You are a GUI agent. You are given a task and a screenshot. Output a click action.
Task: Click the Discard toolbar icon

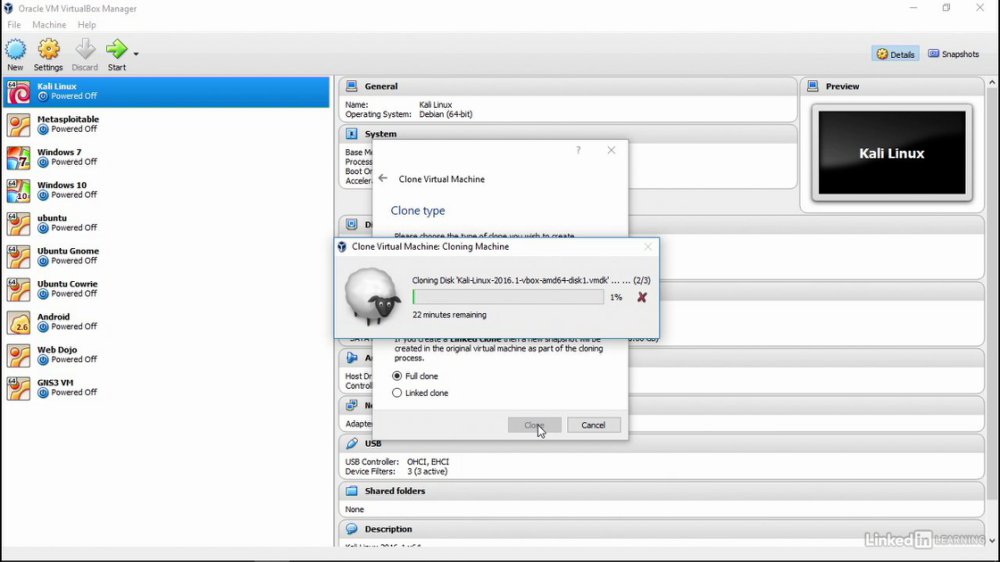click(85, 49)
